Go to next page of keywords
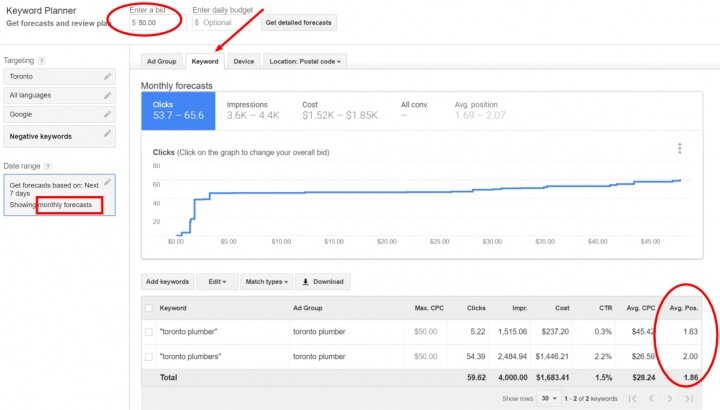The height and width of the screenshot is (410, 720). pyautogui.click(x=670, y=399)
